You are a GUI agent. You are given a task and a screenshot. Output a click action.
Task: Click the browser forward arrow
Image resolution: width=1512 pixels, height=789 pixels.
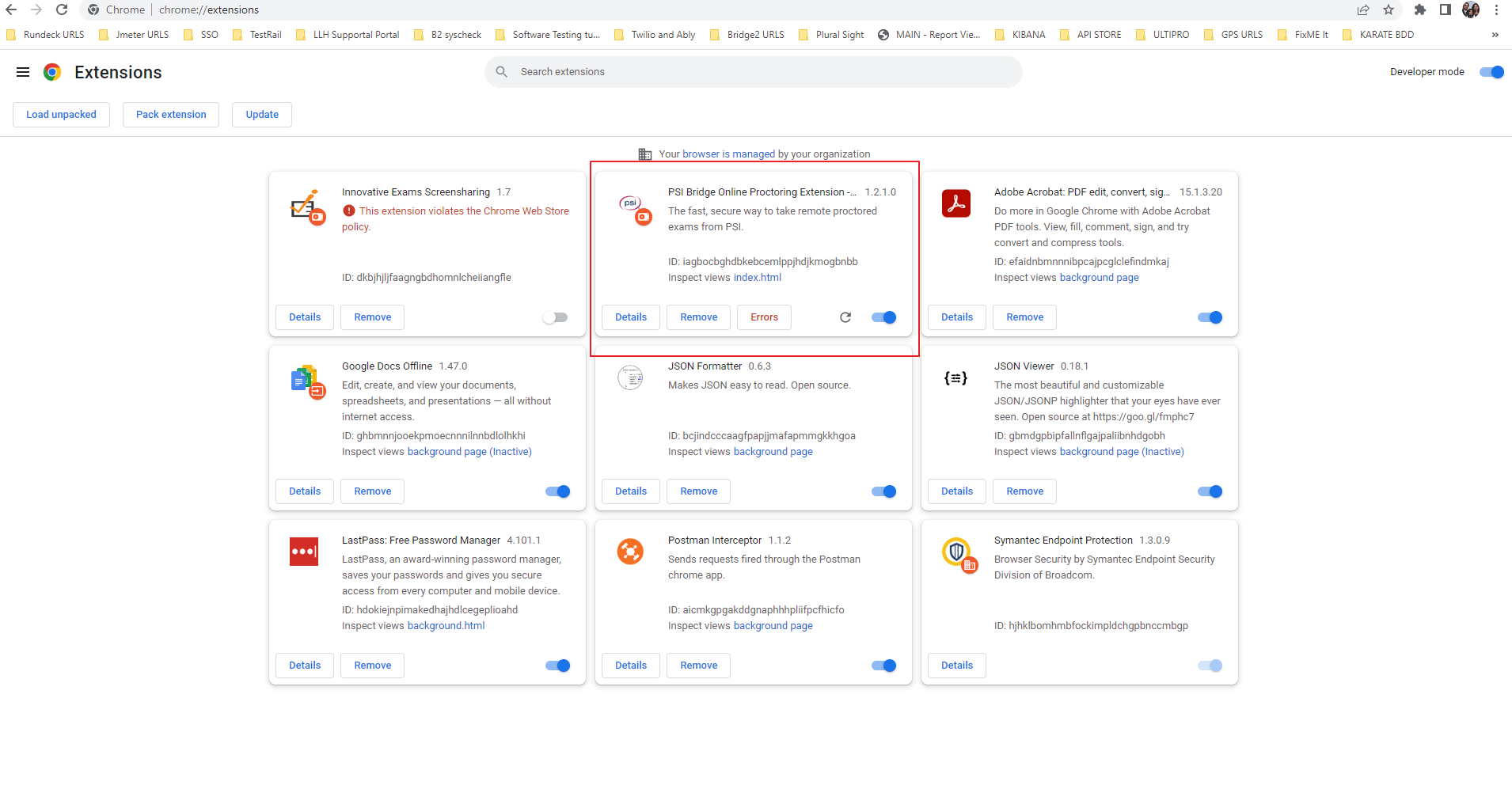point(36,9)
